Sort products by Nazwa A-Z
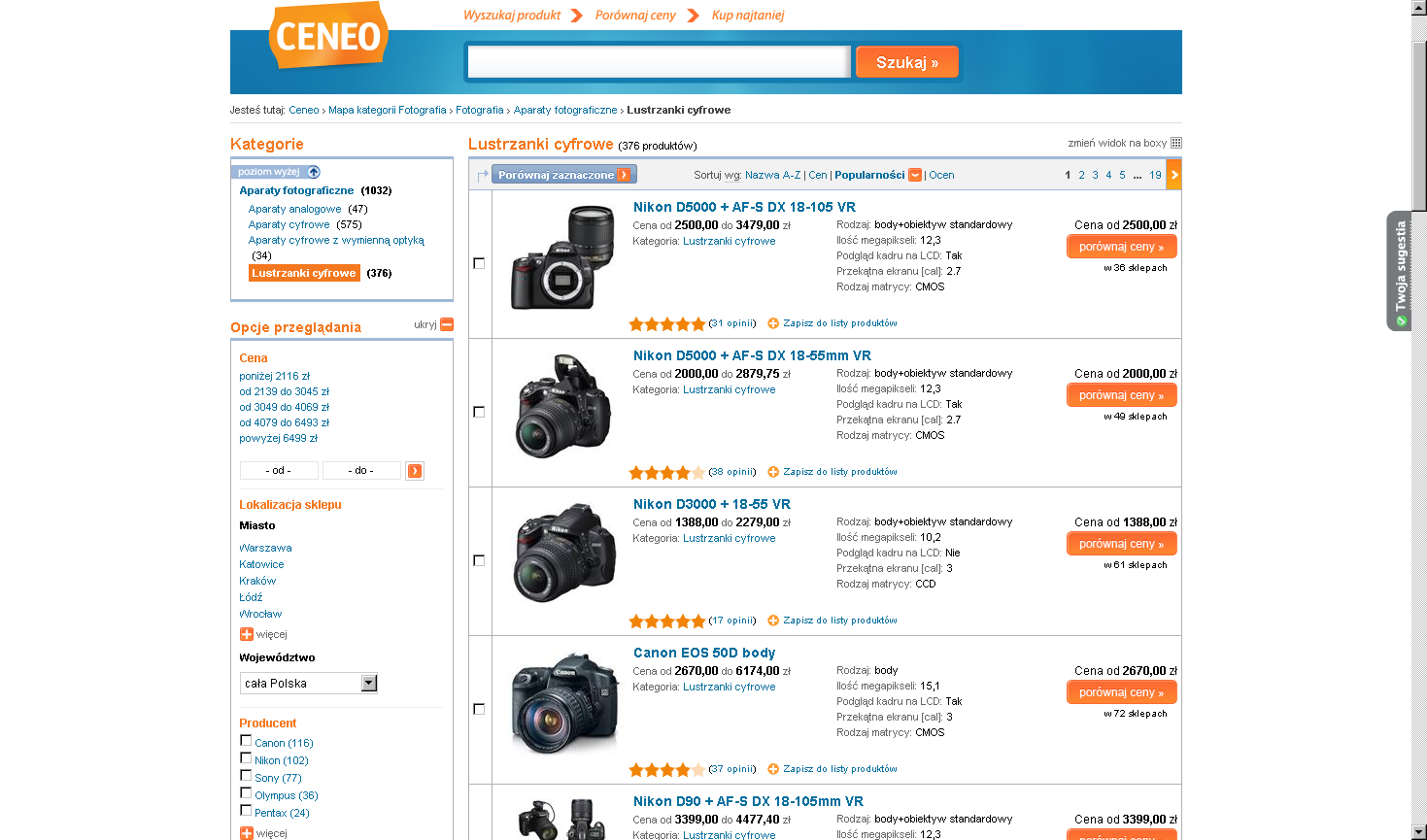 (x=772, y=175)
